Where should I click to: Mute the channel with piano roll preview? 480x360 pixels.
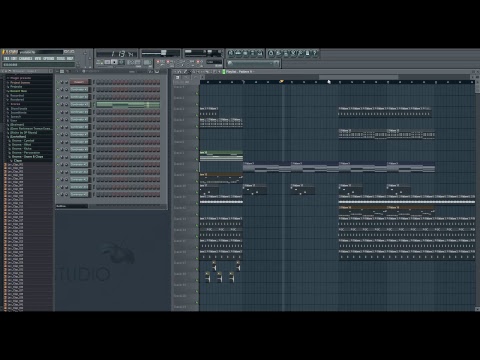[x=58, y=105]
